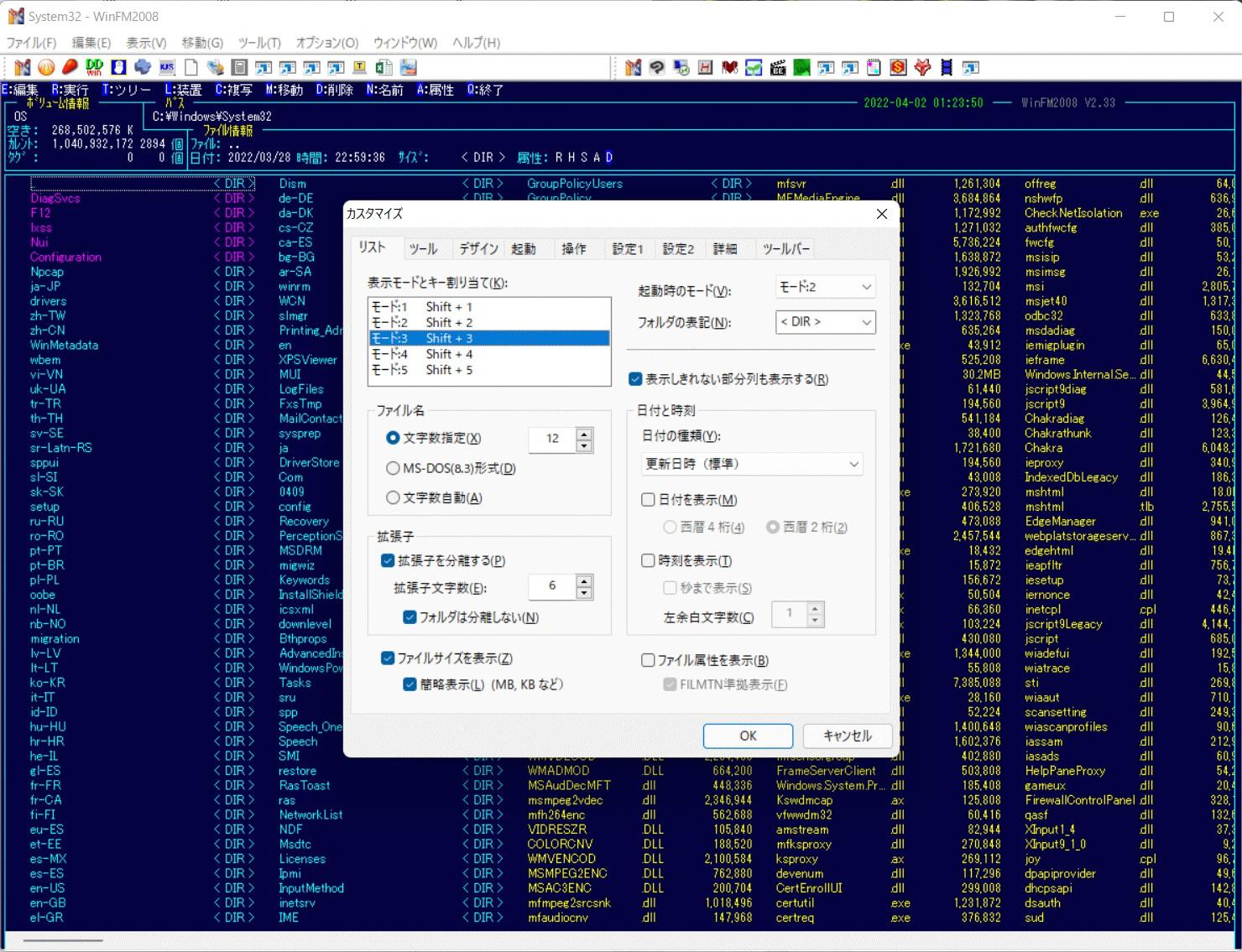Click the Excel icon in toolbar
This screenshot has width=1242, height=952.
384,67
